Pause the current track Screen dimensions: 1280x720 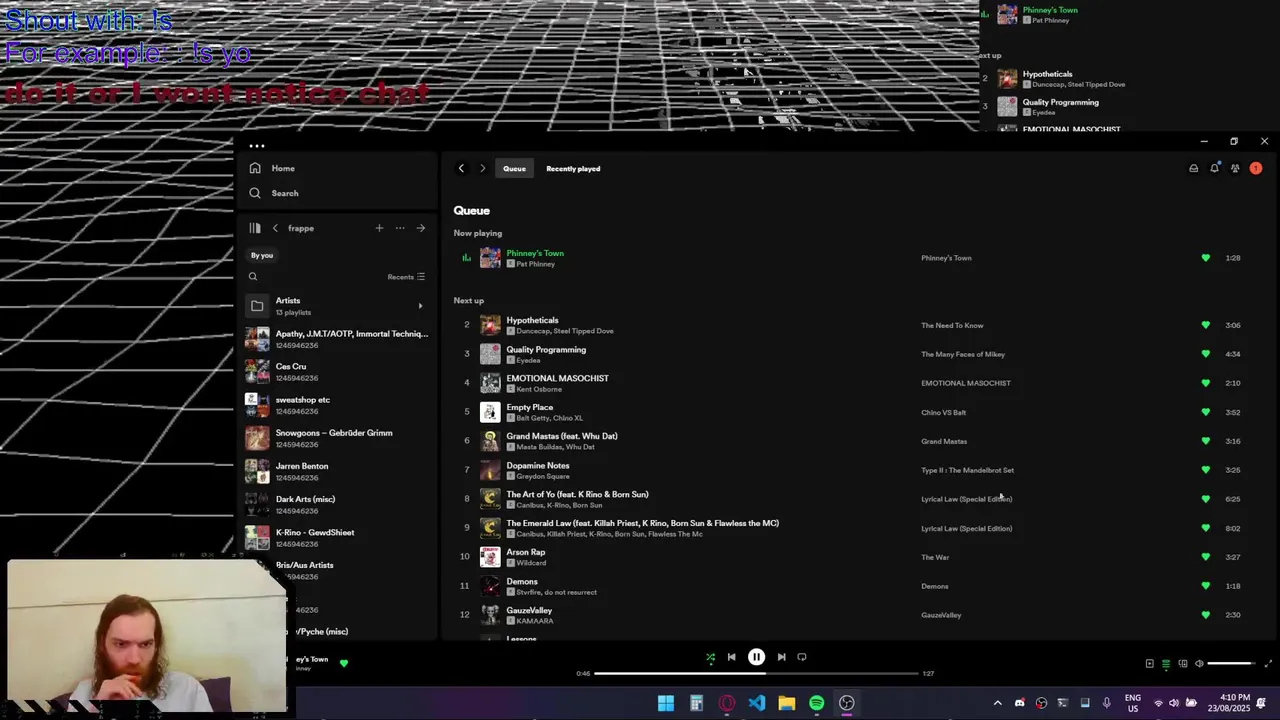756,657
